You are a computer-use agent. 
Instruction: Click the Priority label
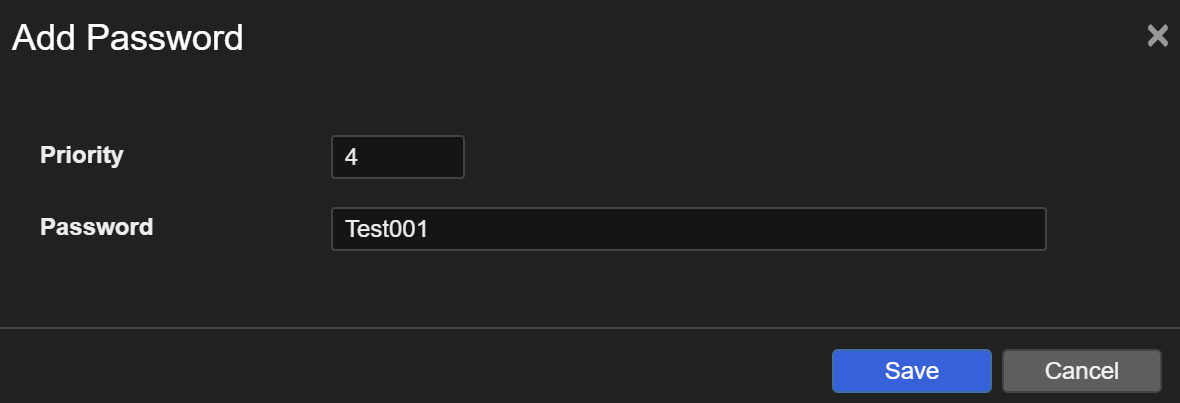[81, 155]
